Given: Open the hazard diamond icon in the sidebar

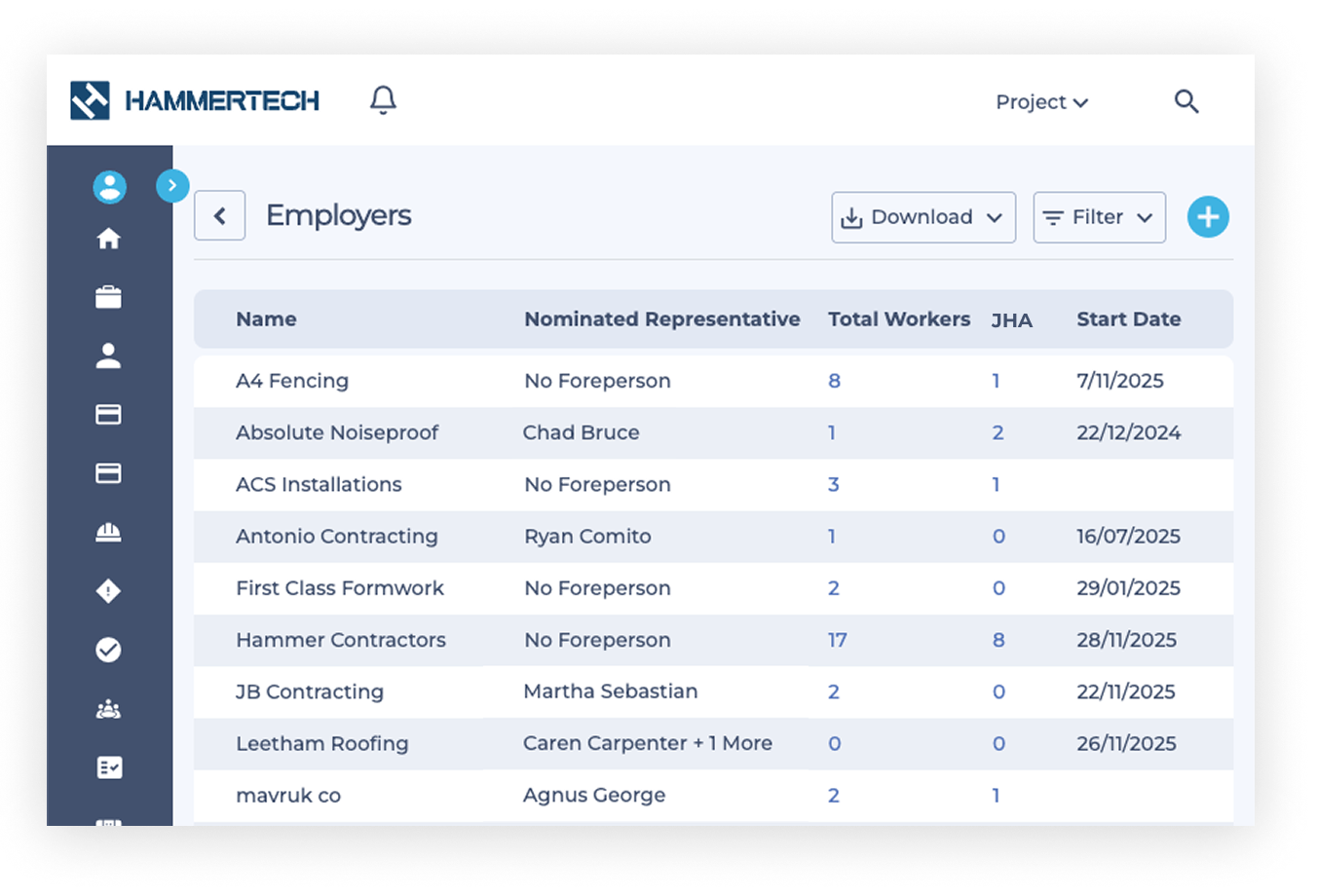Looking at the screenshot, I should [x=109, y=591].
